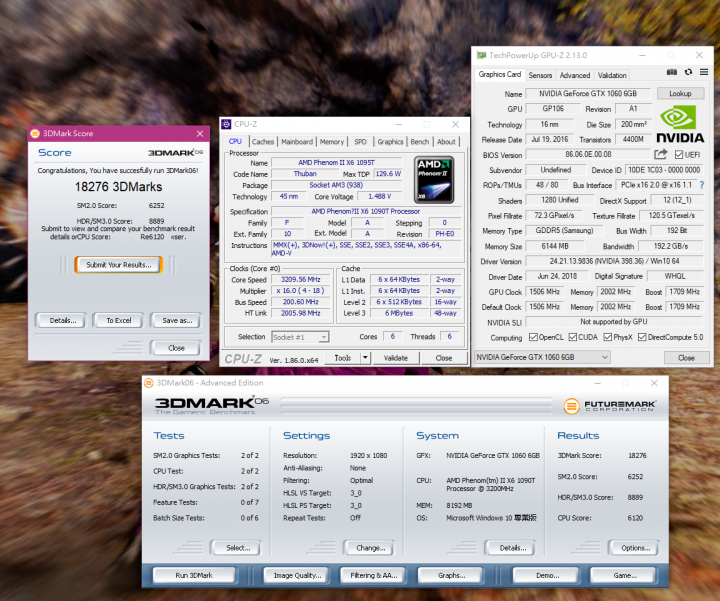Click the GPU-Z screenshot camera icon

(x=671, y=72)
